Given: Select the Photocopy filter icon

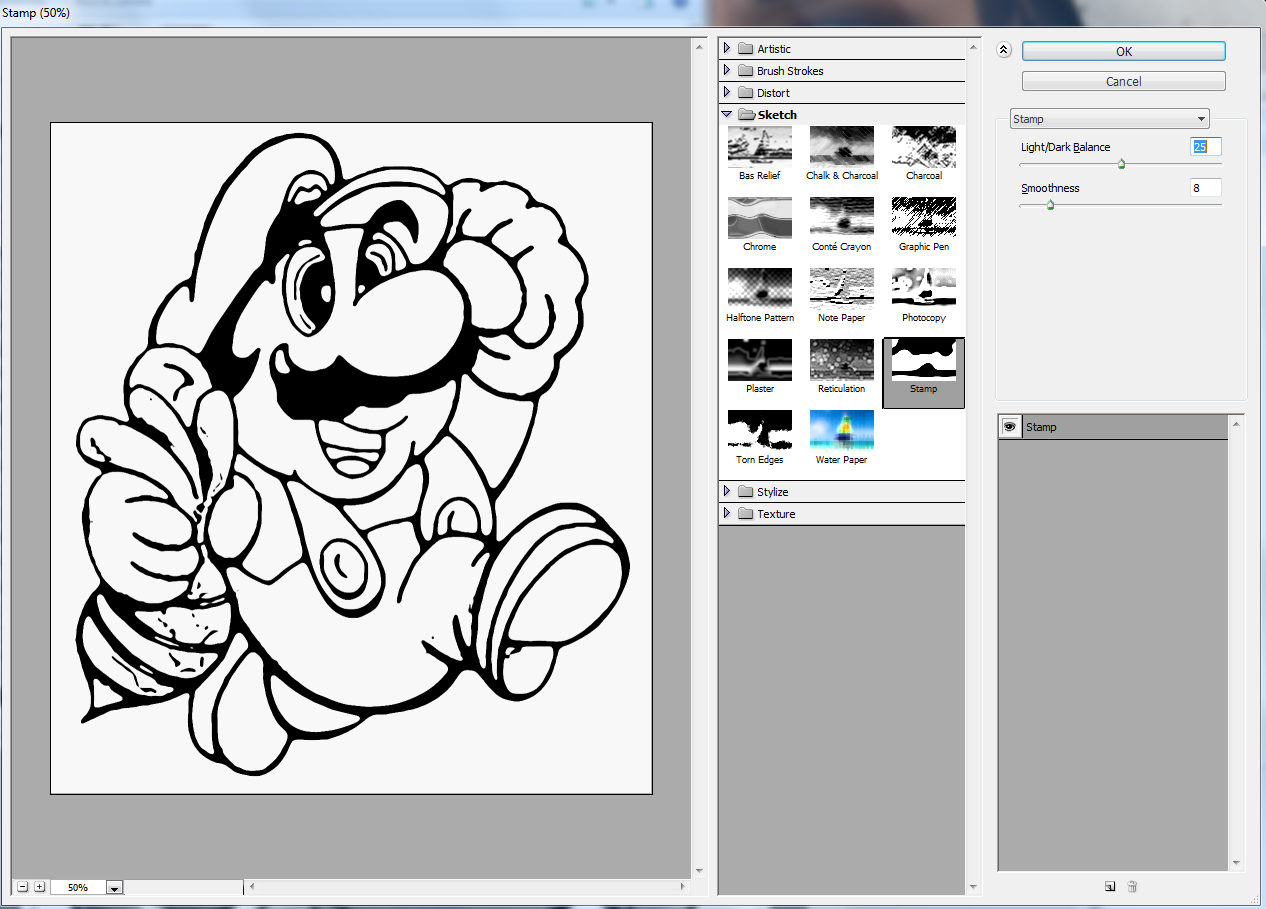Looking at the screenshot, I should tap(923, 288).
